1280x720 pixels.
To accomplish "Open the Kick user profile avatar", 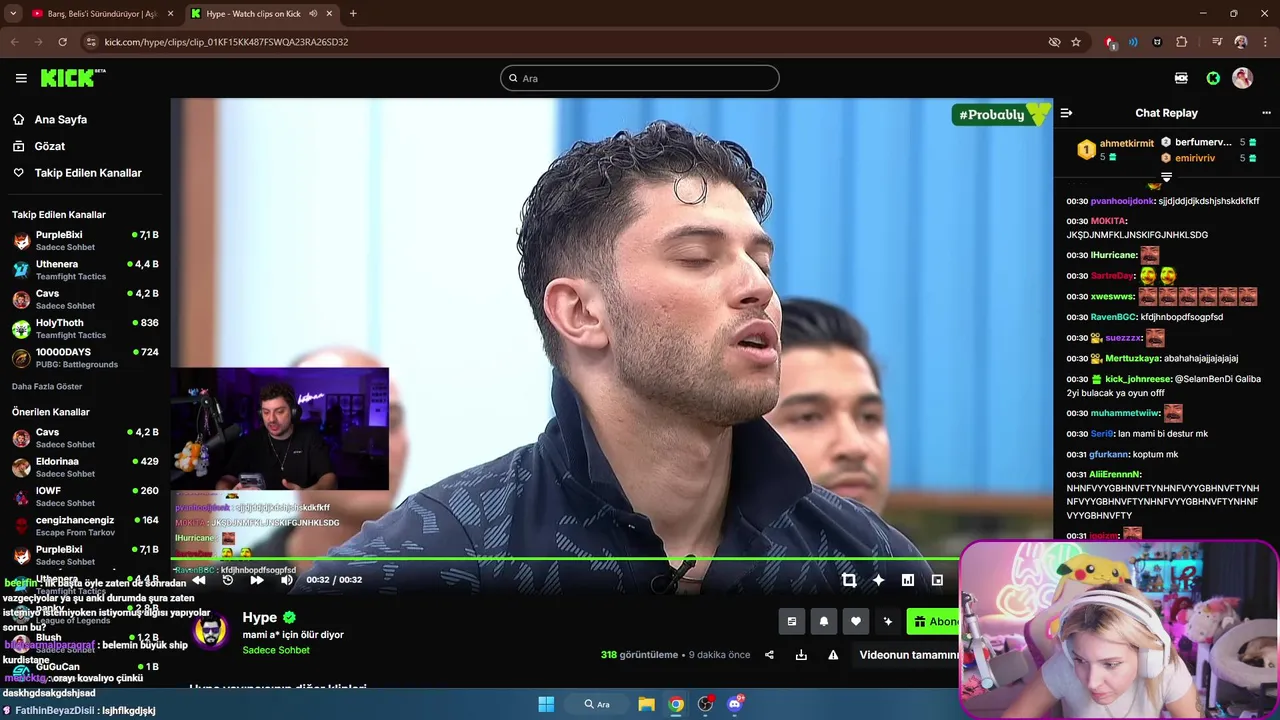I will 1243,78.
